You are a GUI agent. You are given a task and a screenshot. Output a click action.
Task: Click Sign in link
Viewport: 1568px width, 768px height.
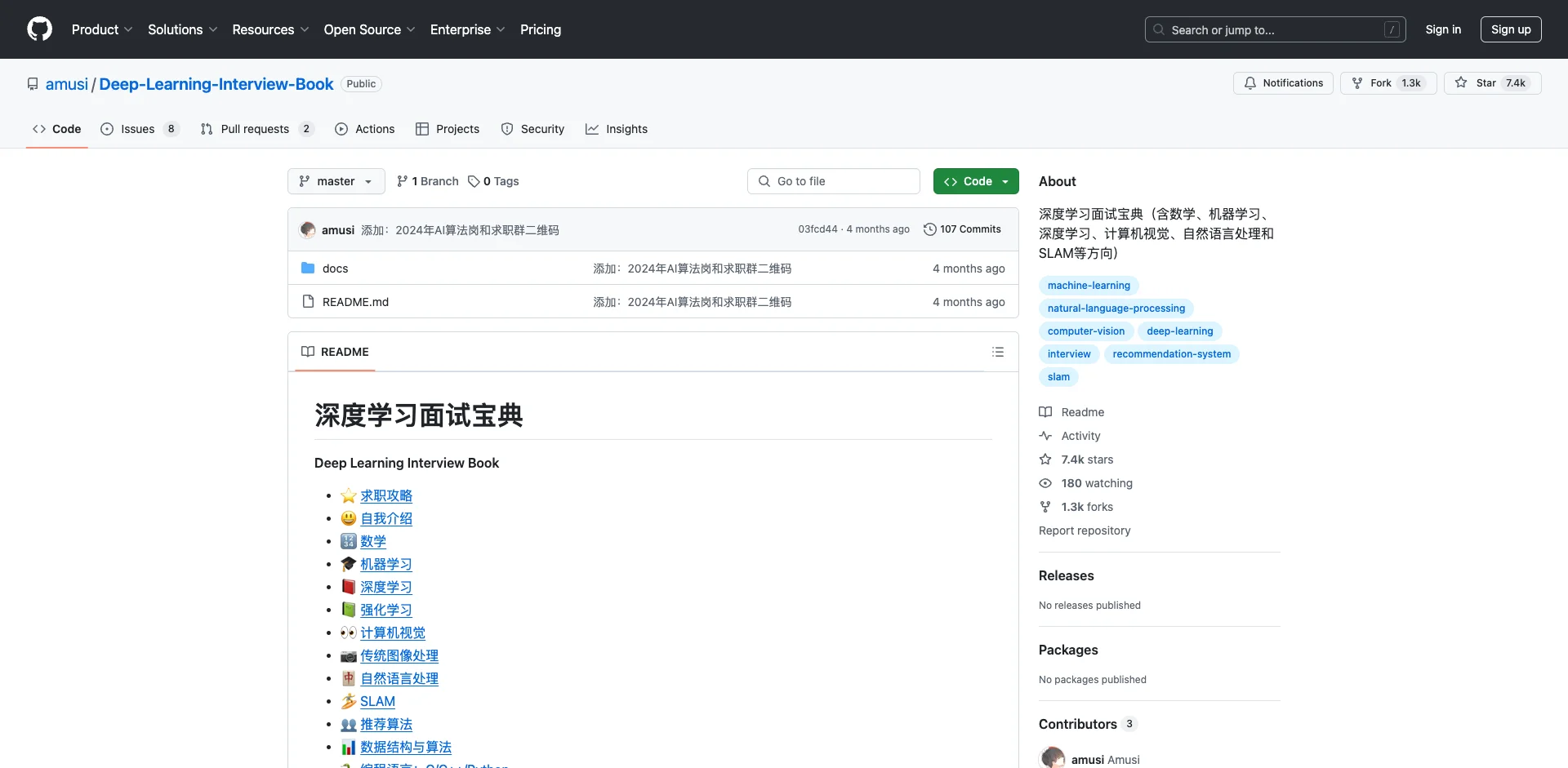1443,29
